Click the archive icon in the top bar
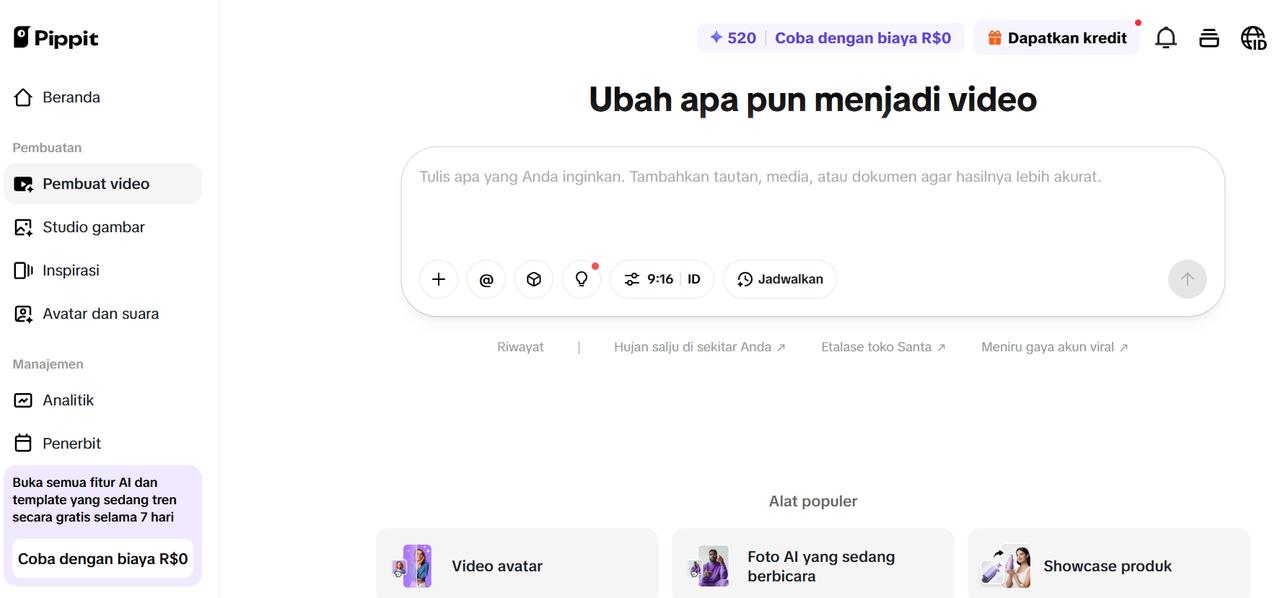1280x598 pixels. point(1209,36)
